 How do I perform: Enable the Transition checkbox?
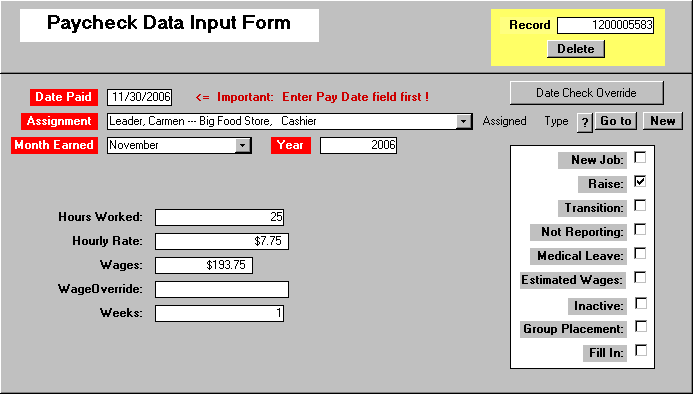click(x=640, y=205)
